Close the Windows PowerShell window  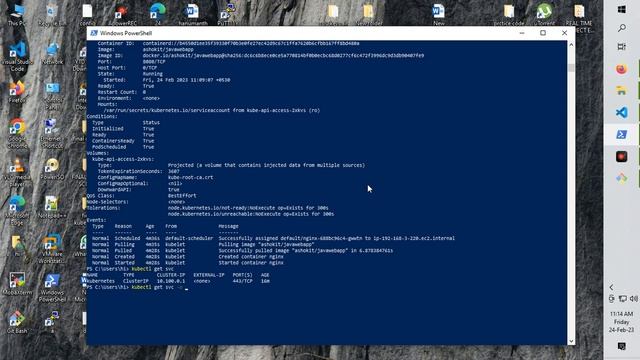pyautogui.click(x=564, y=33)
